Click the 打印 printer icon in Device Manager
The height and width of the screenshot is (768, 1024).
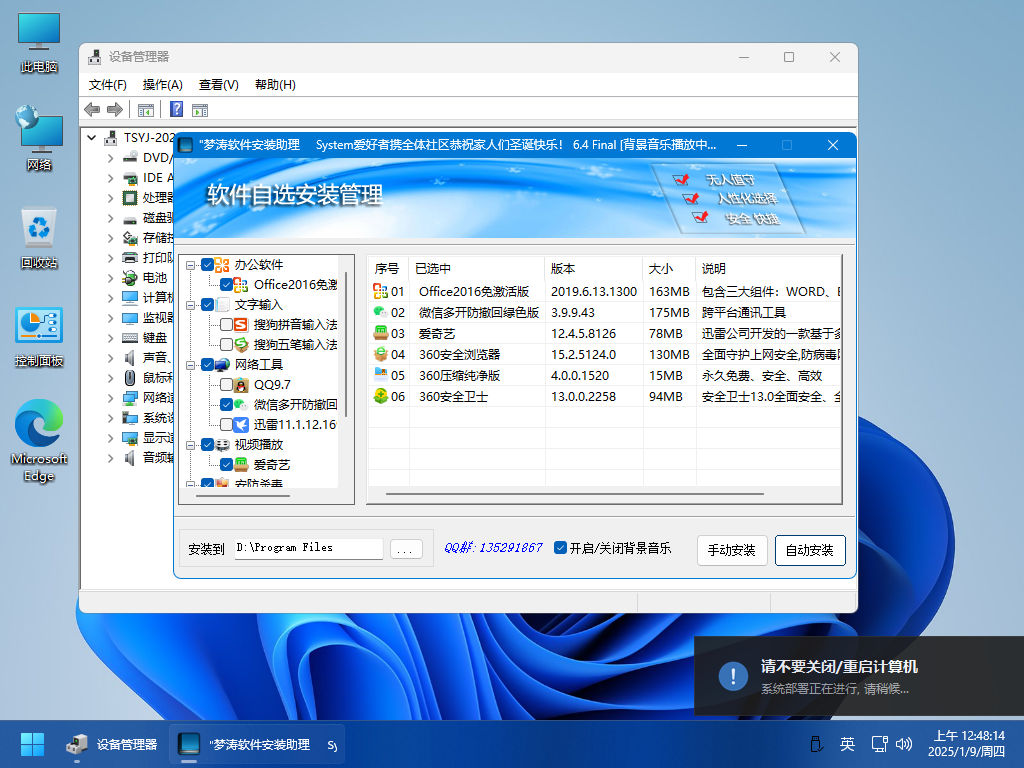tap(130, 257)
